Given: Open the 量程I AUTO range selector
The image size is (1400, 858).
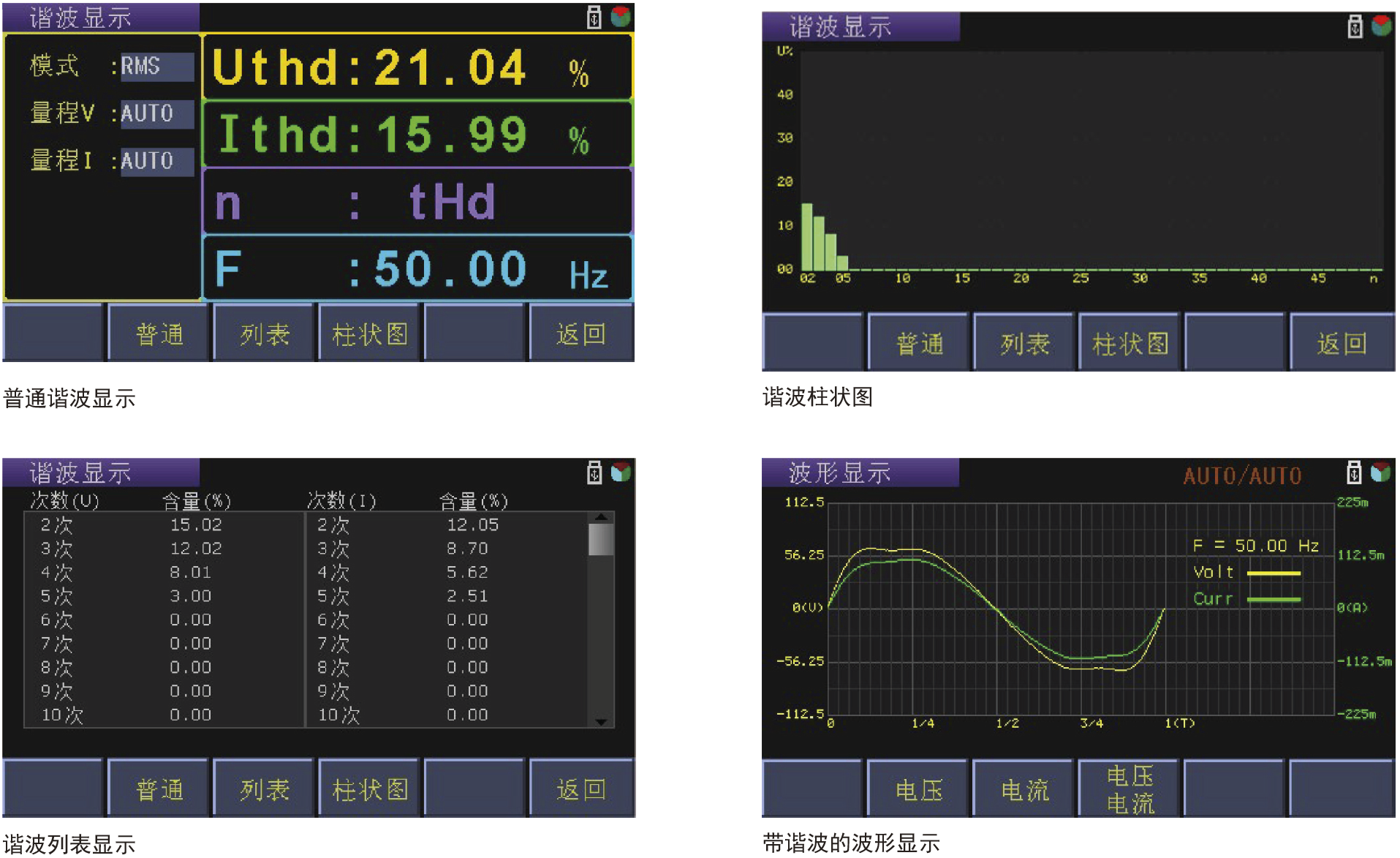Looking at the screenshot, I should click(x=156, y=162).
